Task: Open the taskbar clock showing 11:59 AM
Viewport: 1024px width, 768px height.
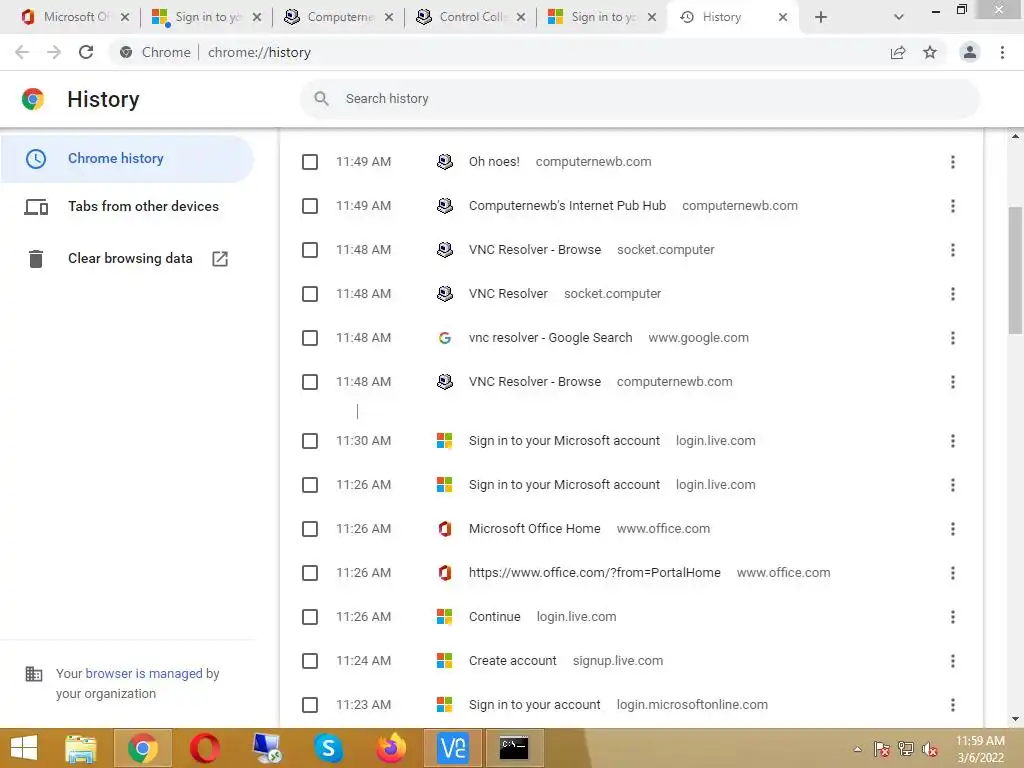Action: (980, 749)
